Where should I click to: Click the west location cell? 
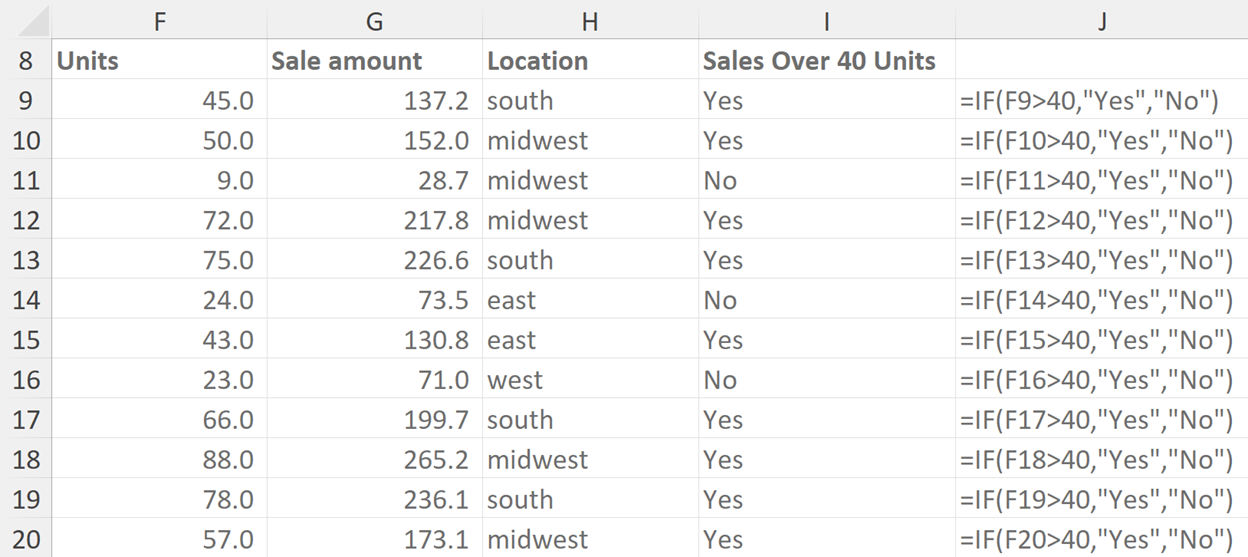tap(589, 380)
